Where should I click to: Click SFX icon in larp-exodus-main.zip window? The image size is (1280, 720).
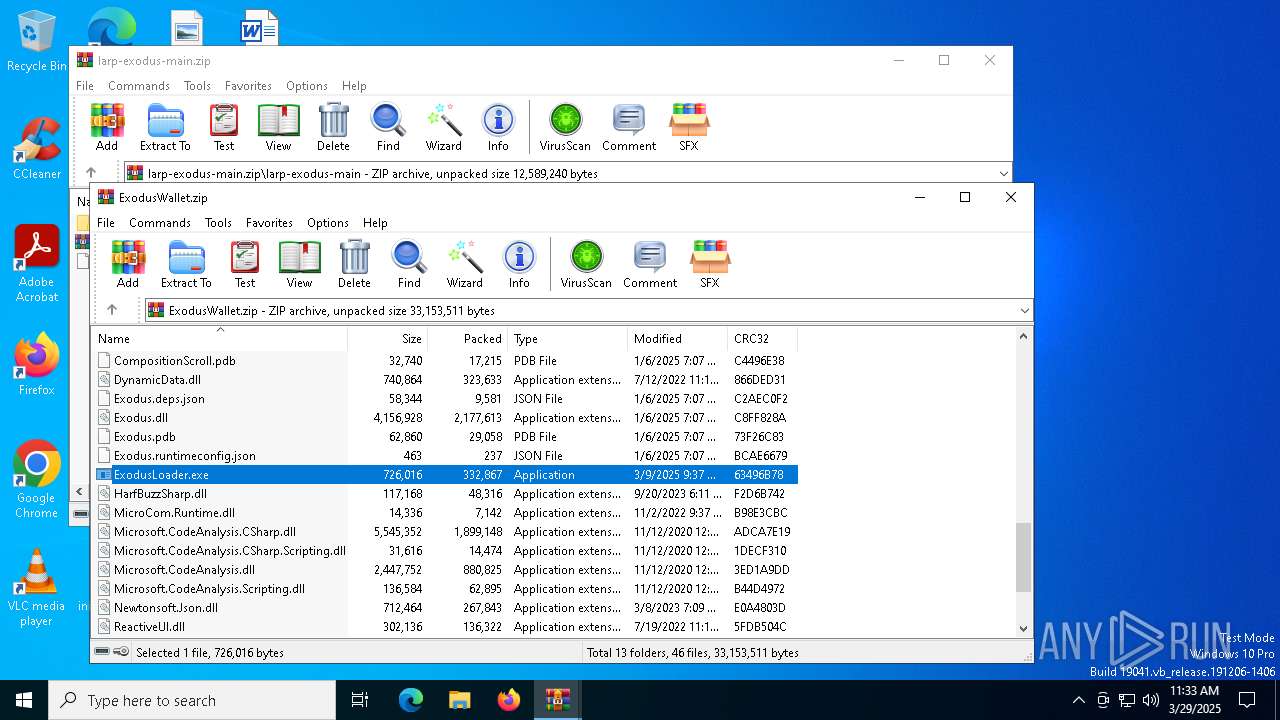click(x=689, y=127)
